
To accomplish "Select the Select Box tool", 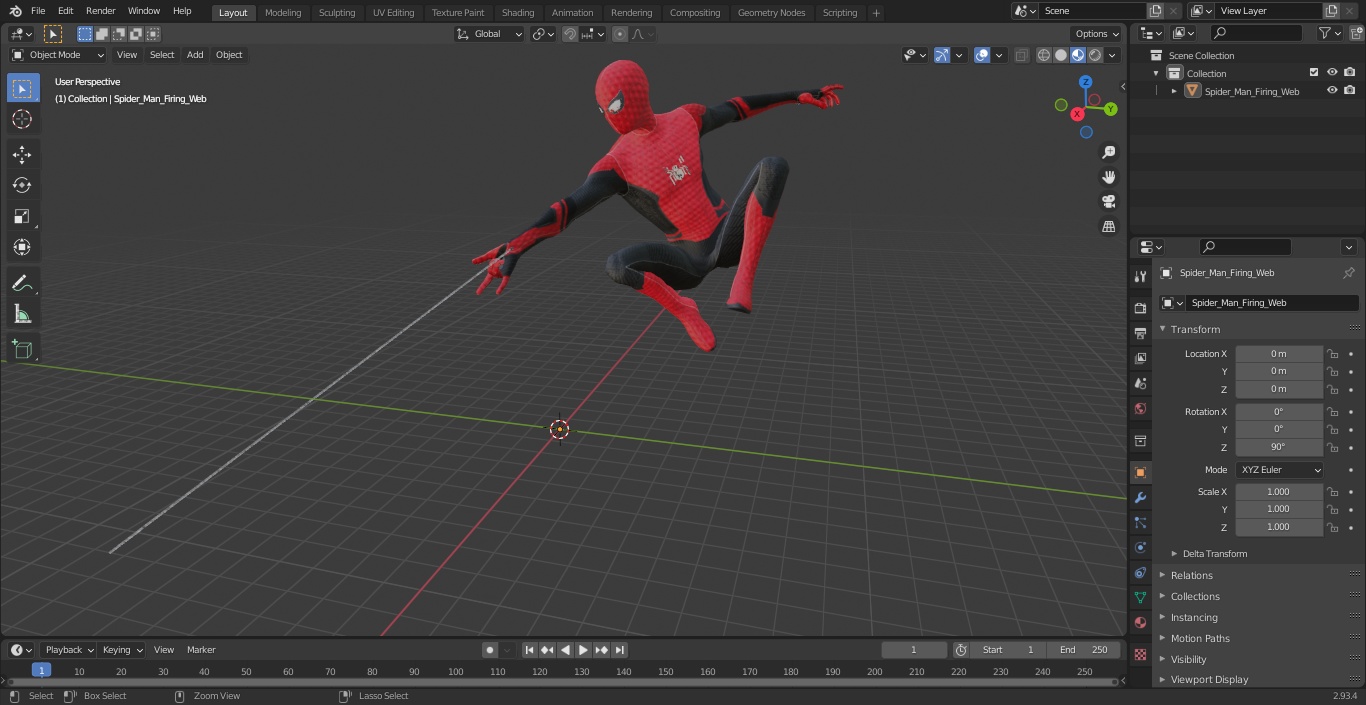I will click(x=22, y=88).
